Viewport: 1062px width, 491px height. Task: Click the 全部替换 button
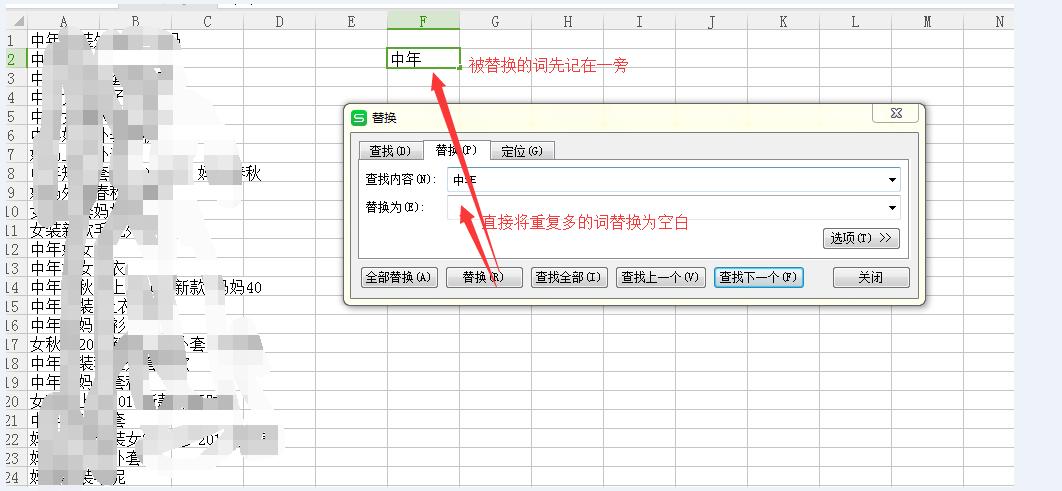click(399, 278)
